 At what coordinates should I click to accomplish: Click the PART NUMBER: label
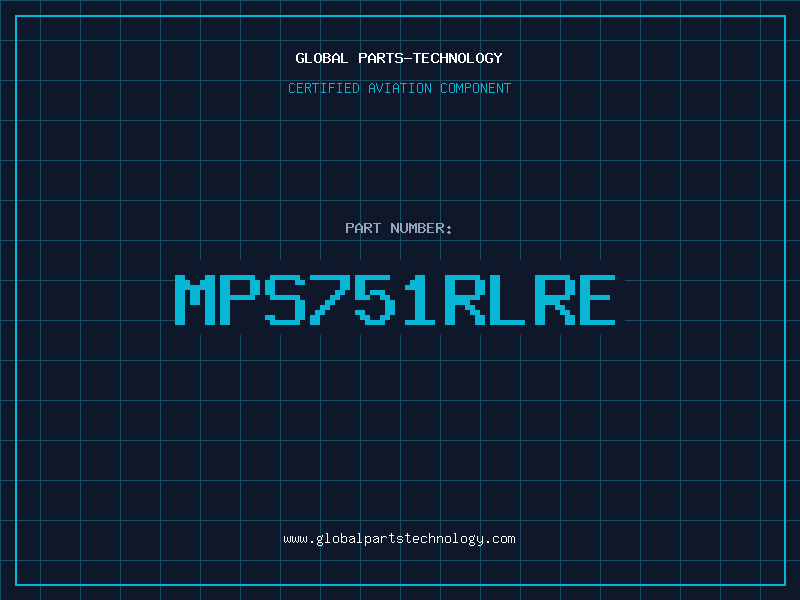[399, 228]
